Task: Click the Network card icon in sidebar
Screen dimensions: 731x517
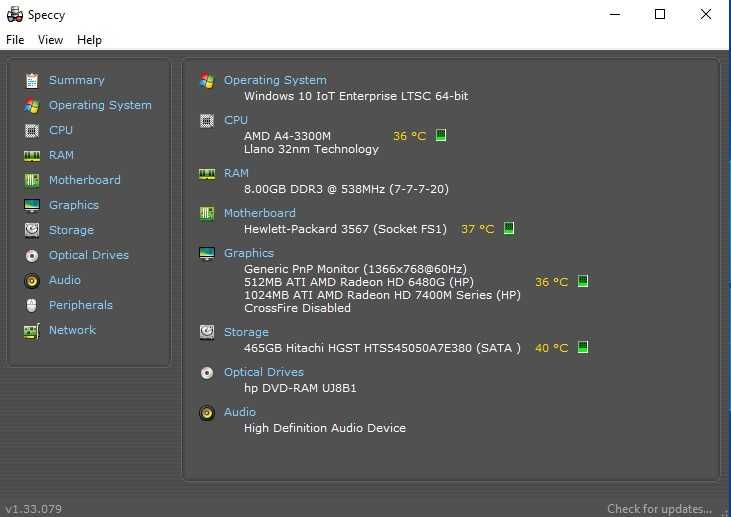Action: click(32, 331)
